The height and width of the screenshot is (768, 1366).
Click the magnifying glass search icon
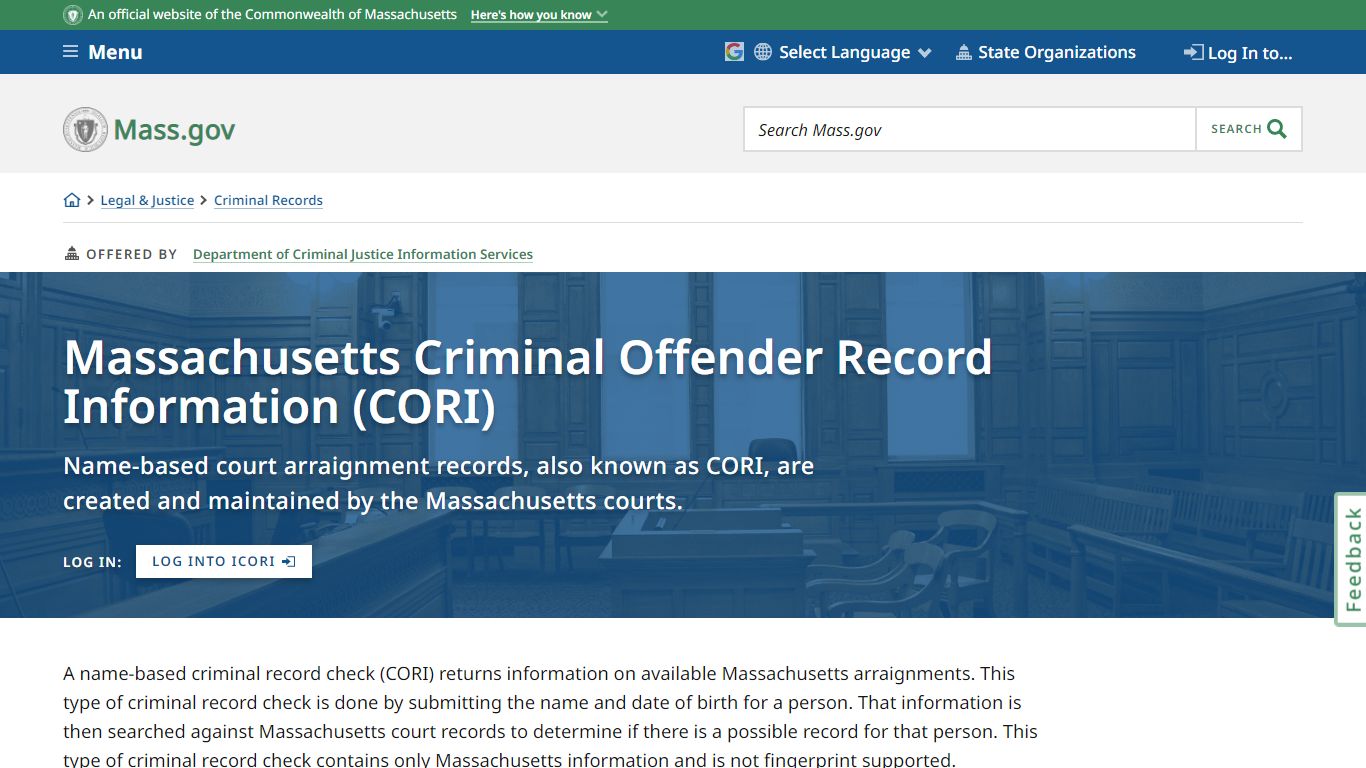click(1276, 128)
